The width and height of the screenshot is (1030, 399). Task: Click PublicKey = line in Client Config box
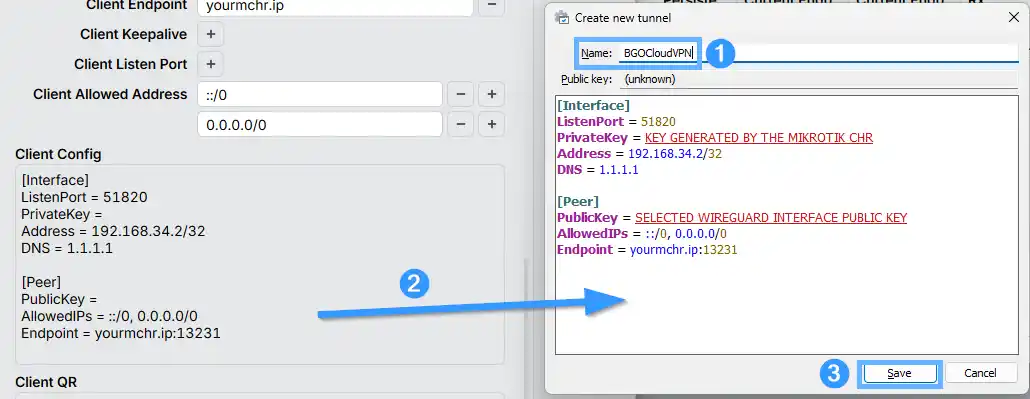click(59, 299)
